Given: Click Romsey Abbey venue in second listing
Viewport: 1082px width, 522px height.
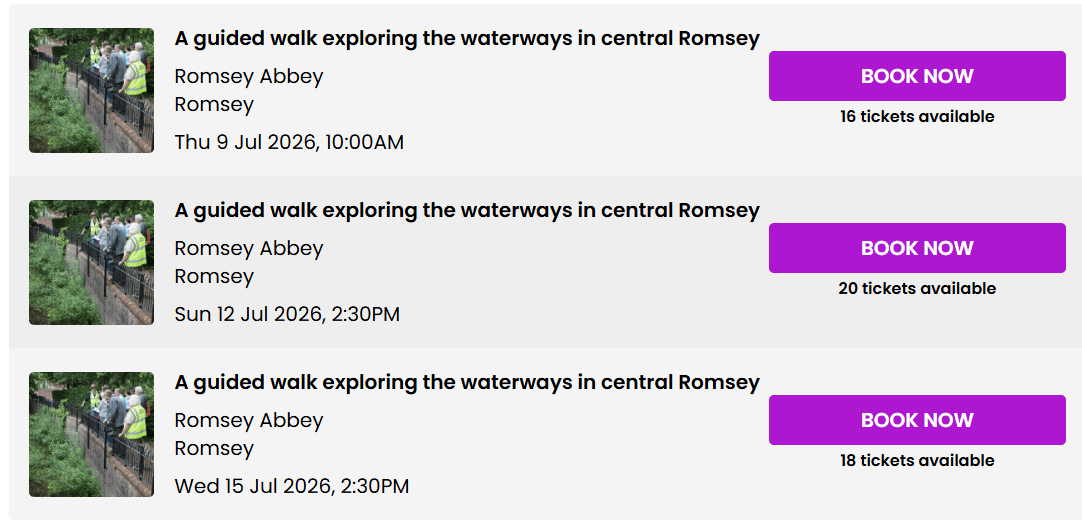Looking at the screenshot, I should pyautogui.click(x=249, y=249).
